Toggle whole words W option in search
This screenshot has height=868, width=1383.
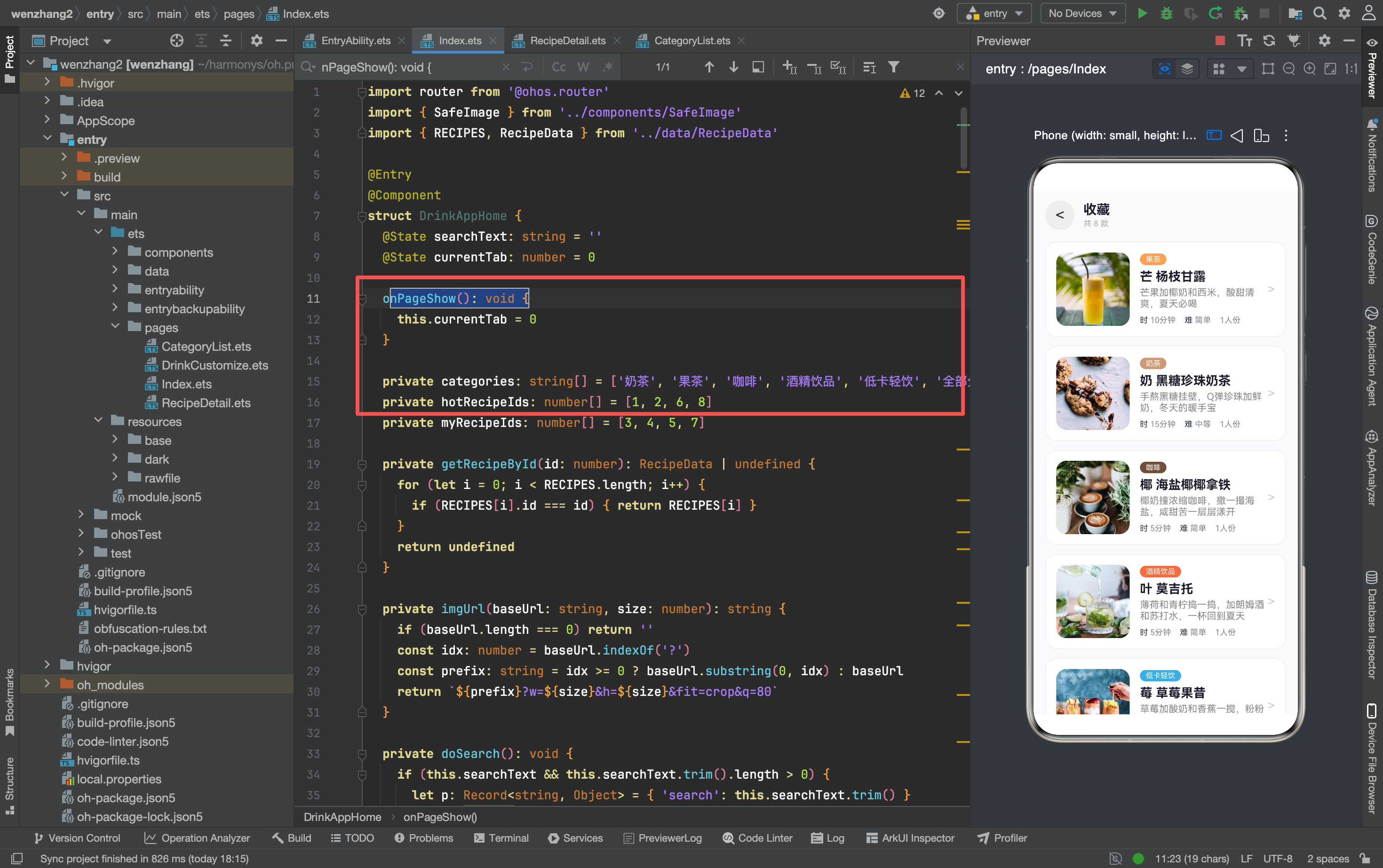tap(583, 67)
